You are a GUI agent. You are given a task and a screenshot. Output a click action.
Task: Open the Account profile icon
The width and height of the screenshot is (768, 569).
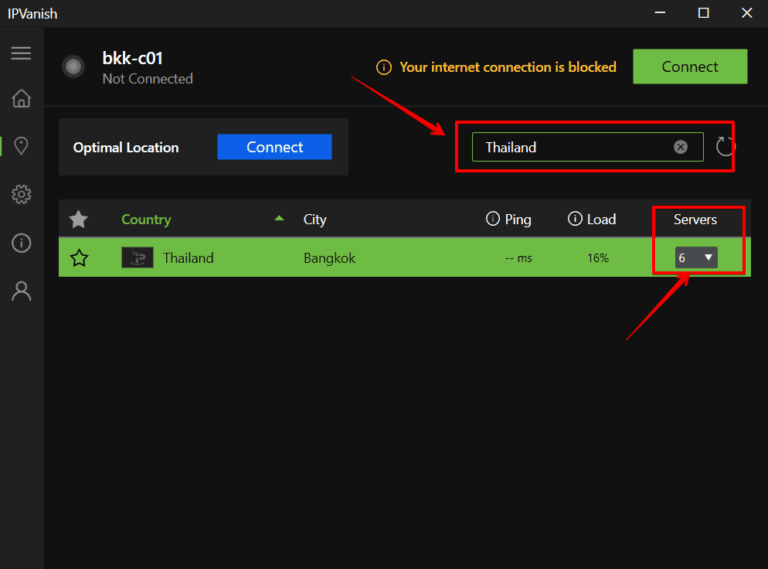point(21,291)
